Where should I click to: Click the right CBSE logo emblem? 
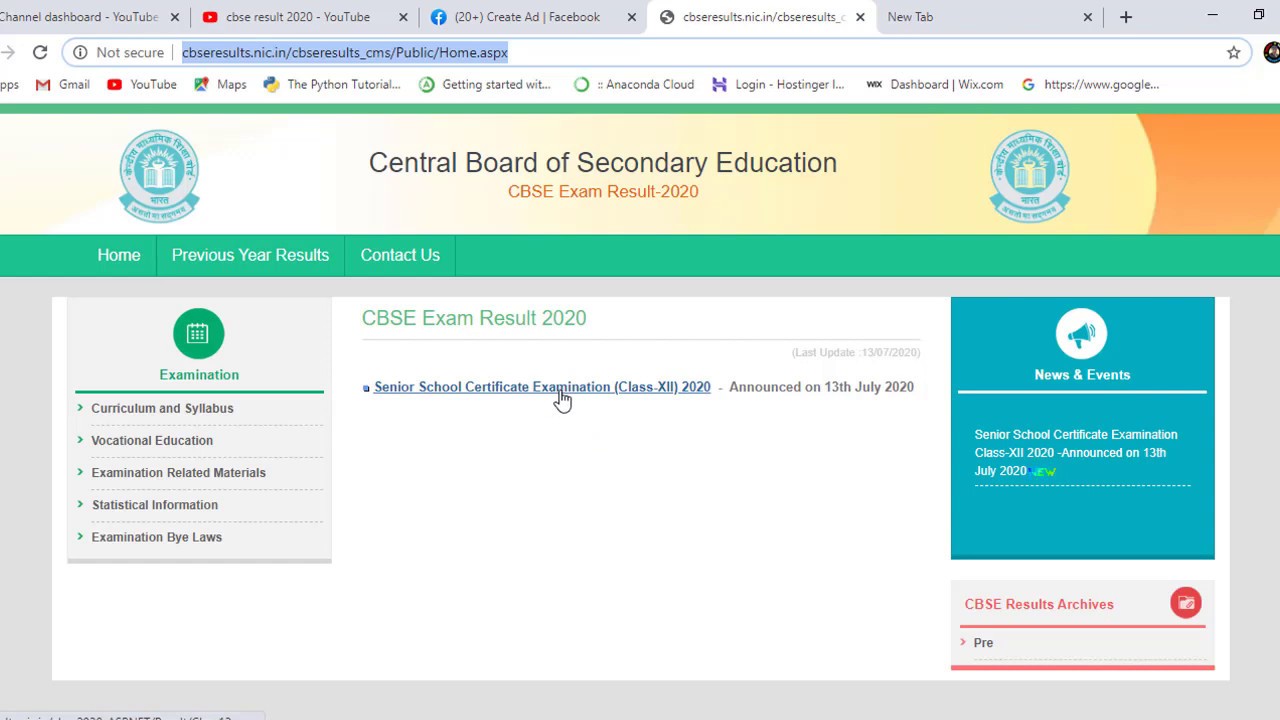pyautogui.click(x=1030, y=176)
